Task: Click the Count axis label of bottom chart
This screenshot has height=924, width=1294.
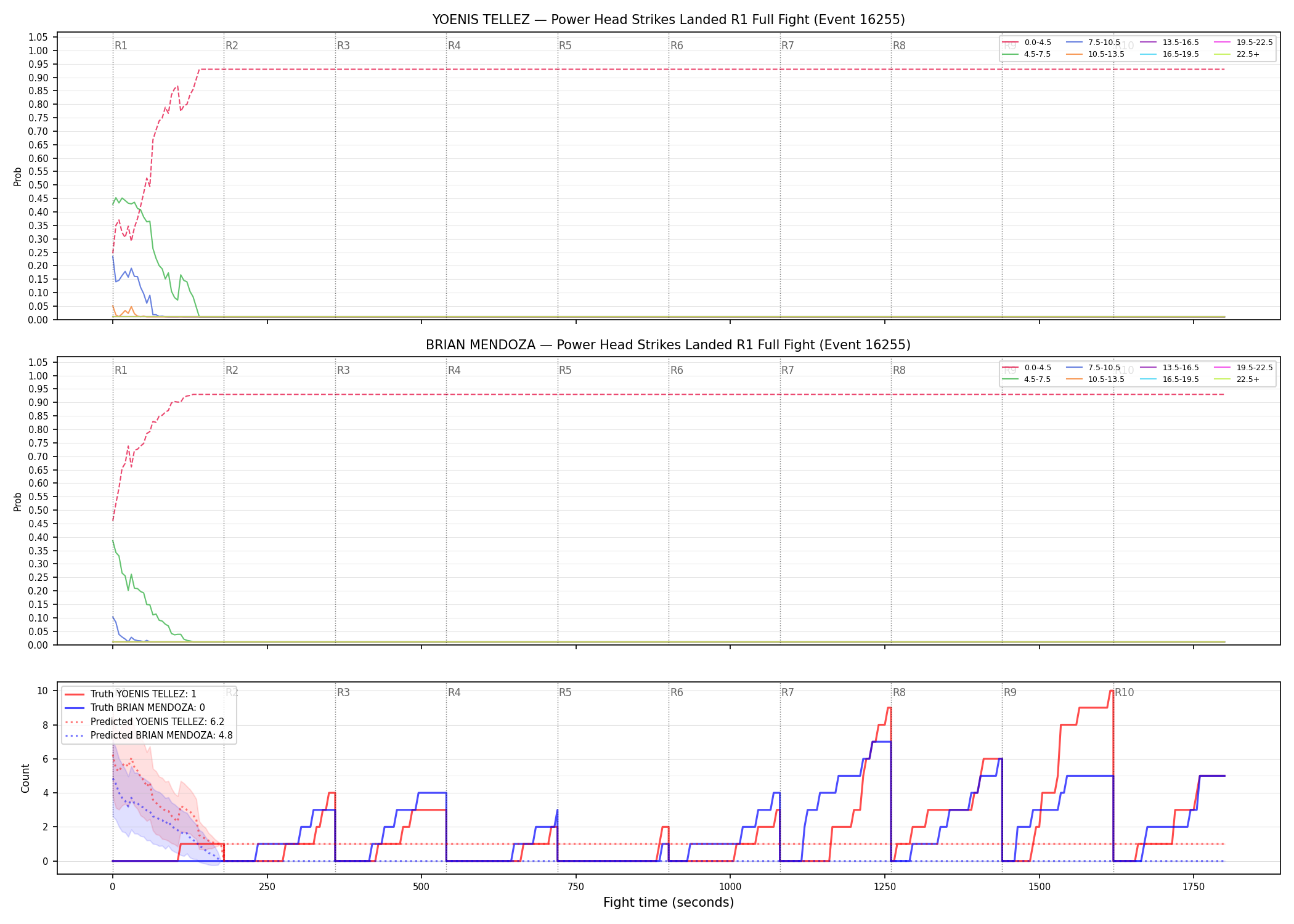Action: pyautogui.click(x=25, y=778)
